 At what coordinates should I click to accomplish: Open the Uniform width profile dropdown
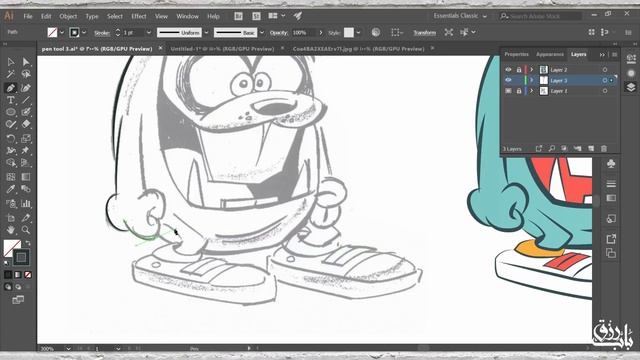click(207, 32)
